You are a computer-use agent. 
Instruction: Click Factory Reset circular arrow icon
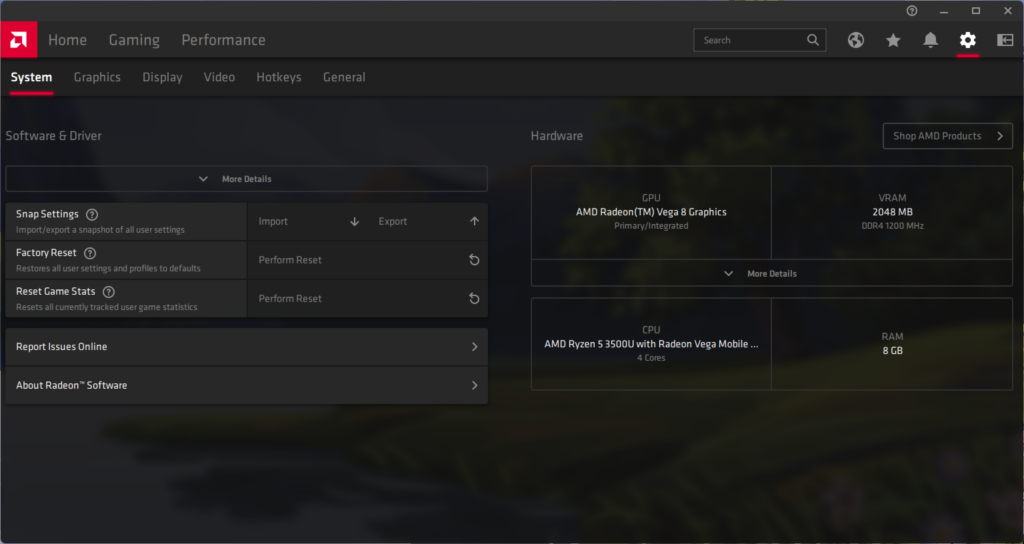click(x=474, y=260)
